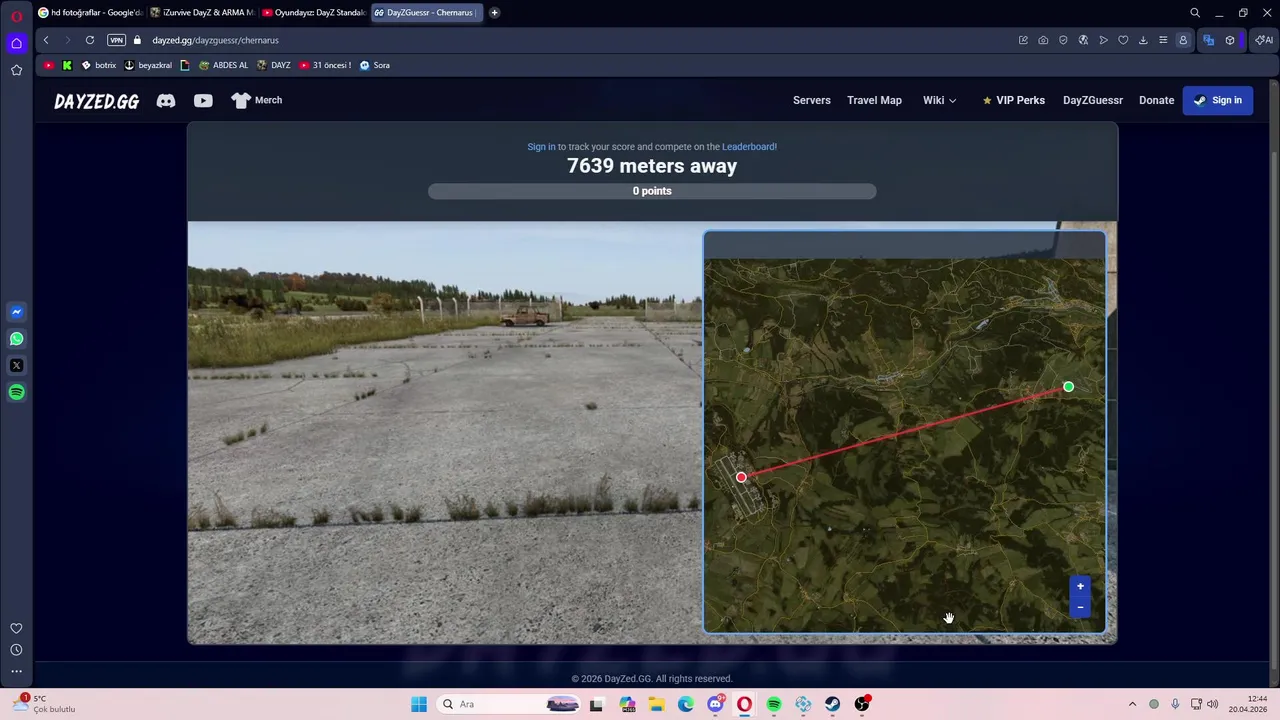Viewport: 1280px width, 720px height.
Task: Open Messenger in the Opera sidebar
Action: (x=17, y=312)
